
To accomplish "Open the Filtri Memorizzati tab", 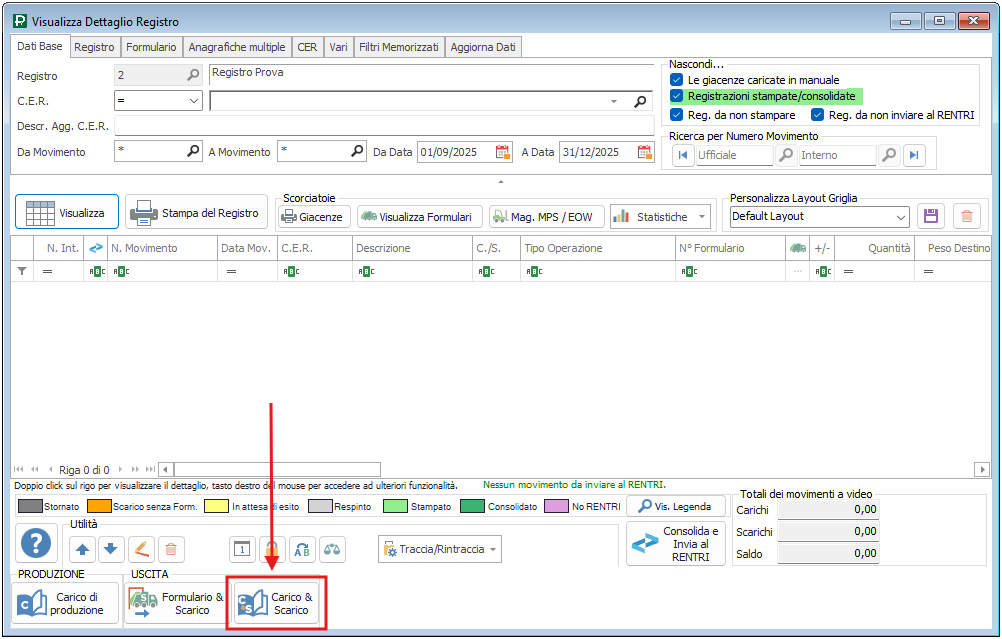I will [399, 47].
